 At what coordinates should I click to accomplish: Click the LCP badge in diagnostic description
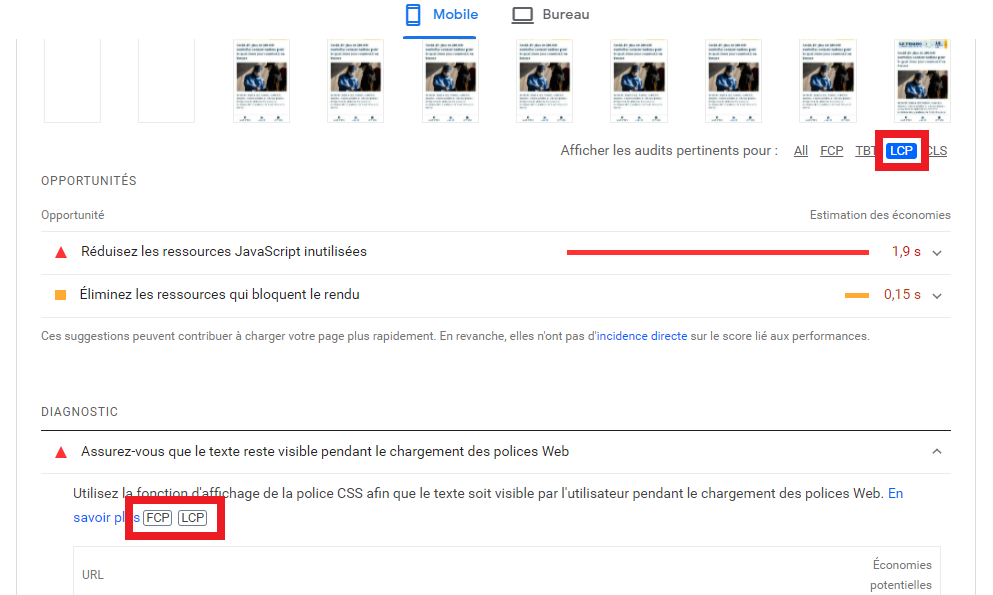coord(192,517)
